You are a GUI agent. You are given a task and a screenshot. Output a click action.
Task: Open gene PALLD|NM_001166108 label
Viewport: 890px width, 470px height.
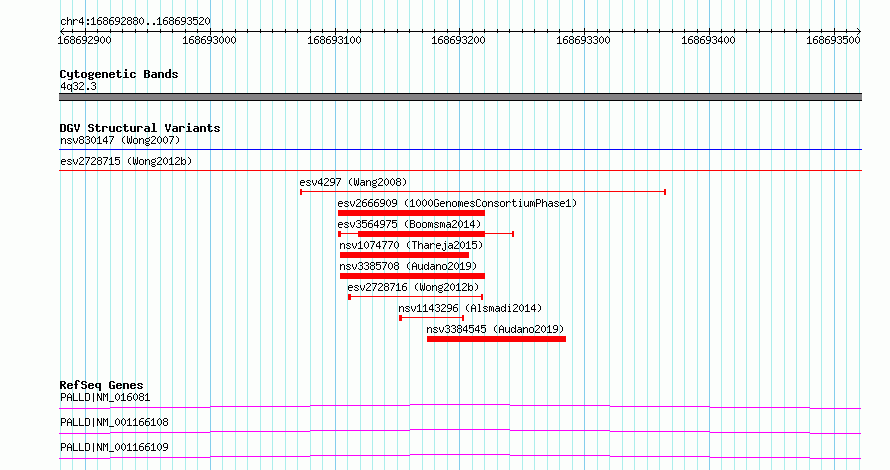tap(114, 422)
